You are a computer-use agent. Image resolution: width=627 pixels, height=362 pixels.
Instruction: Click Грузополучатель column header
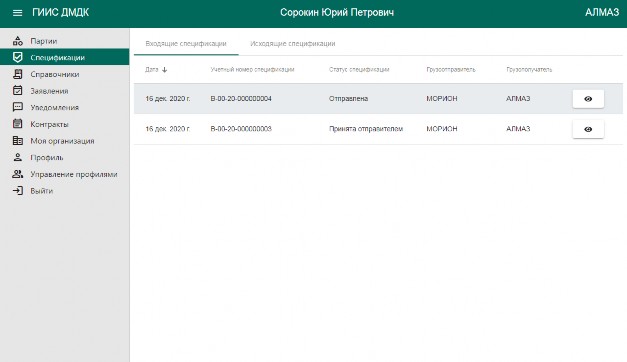tap(529, 70)
